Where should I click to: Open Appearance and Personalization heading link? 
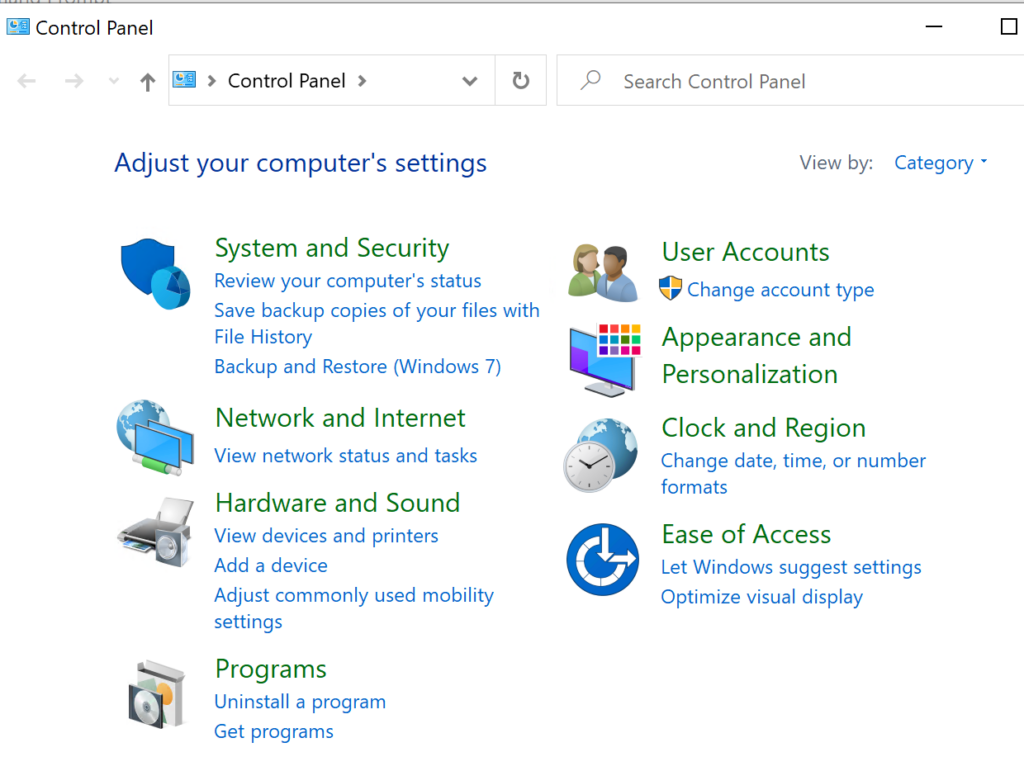pyautogui.click(x=756, y=356)
